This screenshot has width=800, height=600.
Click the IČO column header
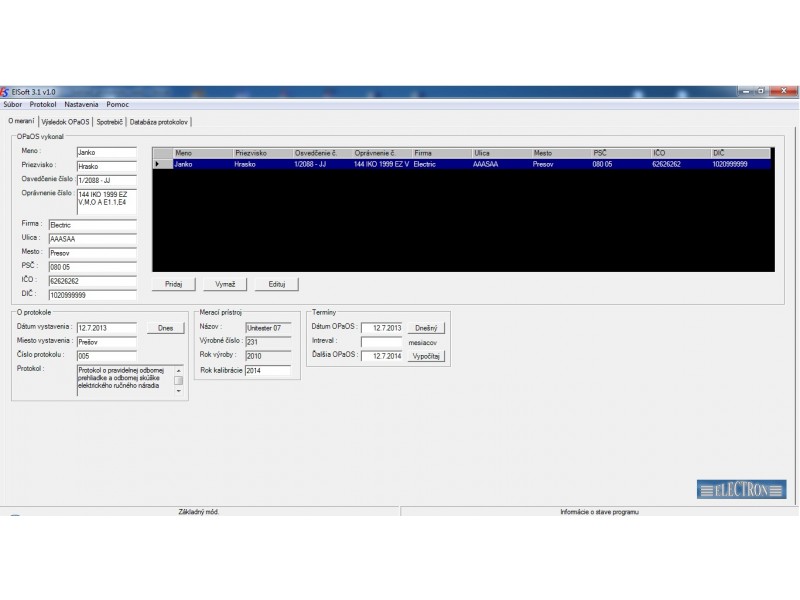681,153
